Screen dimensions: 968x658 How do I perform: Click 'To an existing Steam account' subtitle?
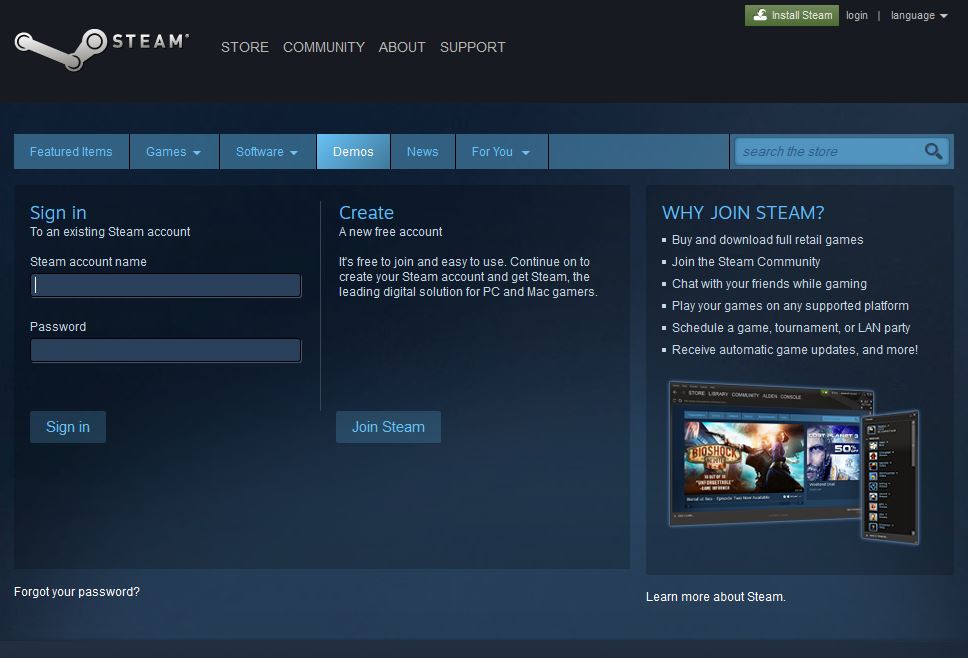pyautogui.click(x=110, y=231)
